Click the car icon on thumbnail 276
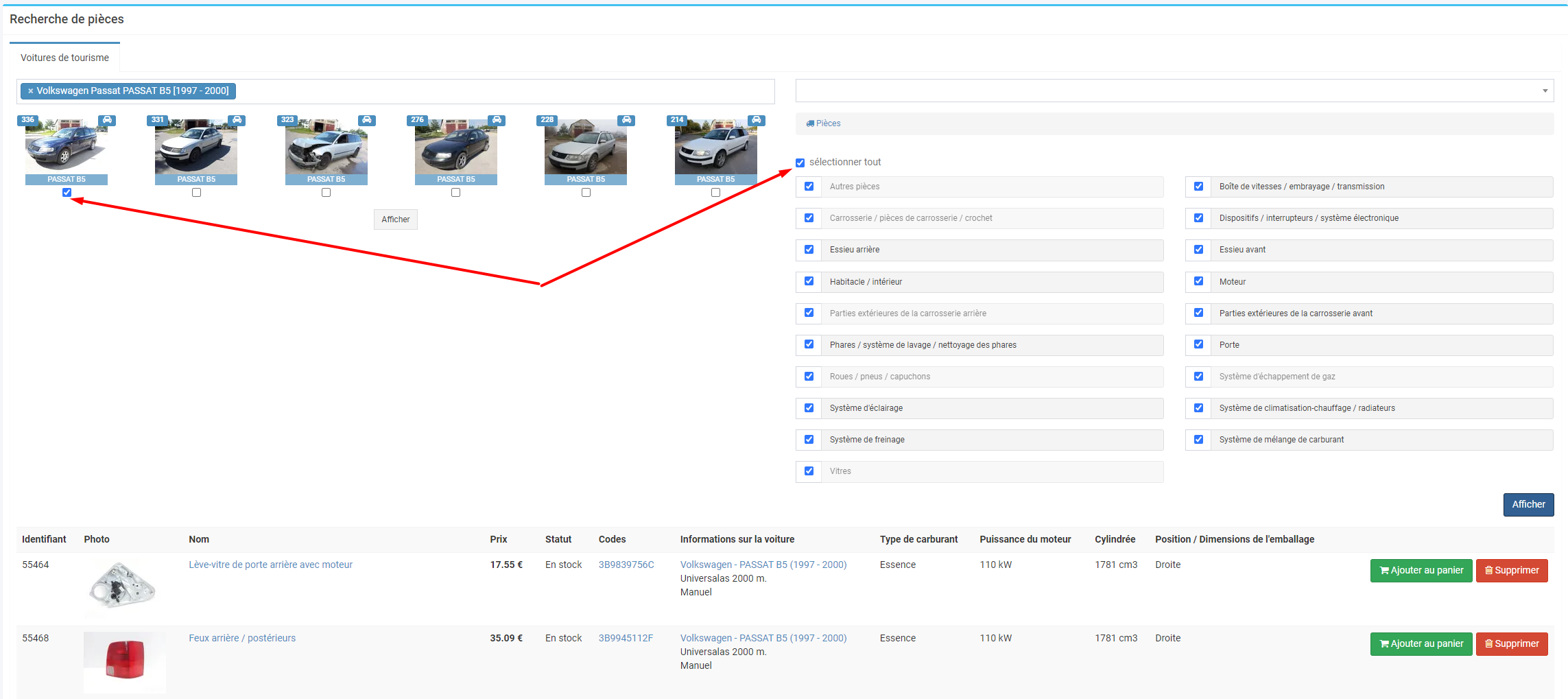Viewport: 1568px width, 699px height. pos(497,120)
